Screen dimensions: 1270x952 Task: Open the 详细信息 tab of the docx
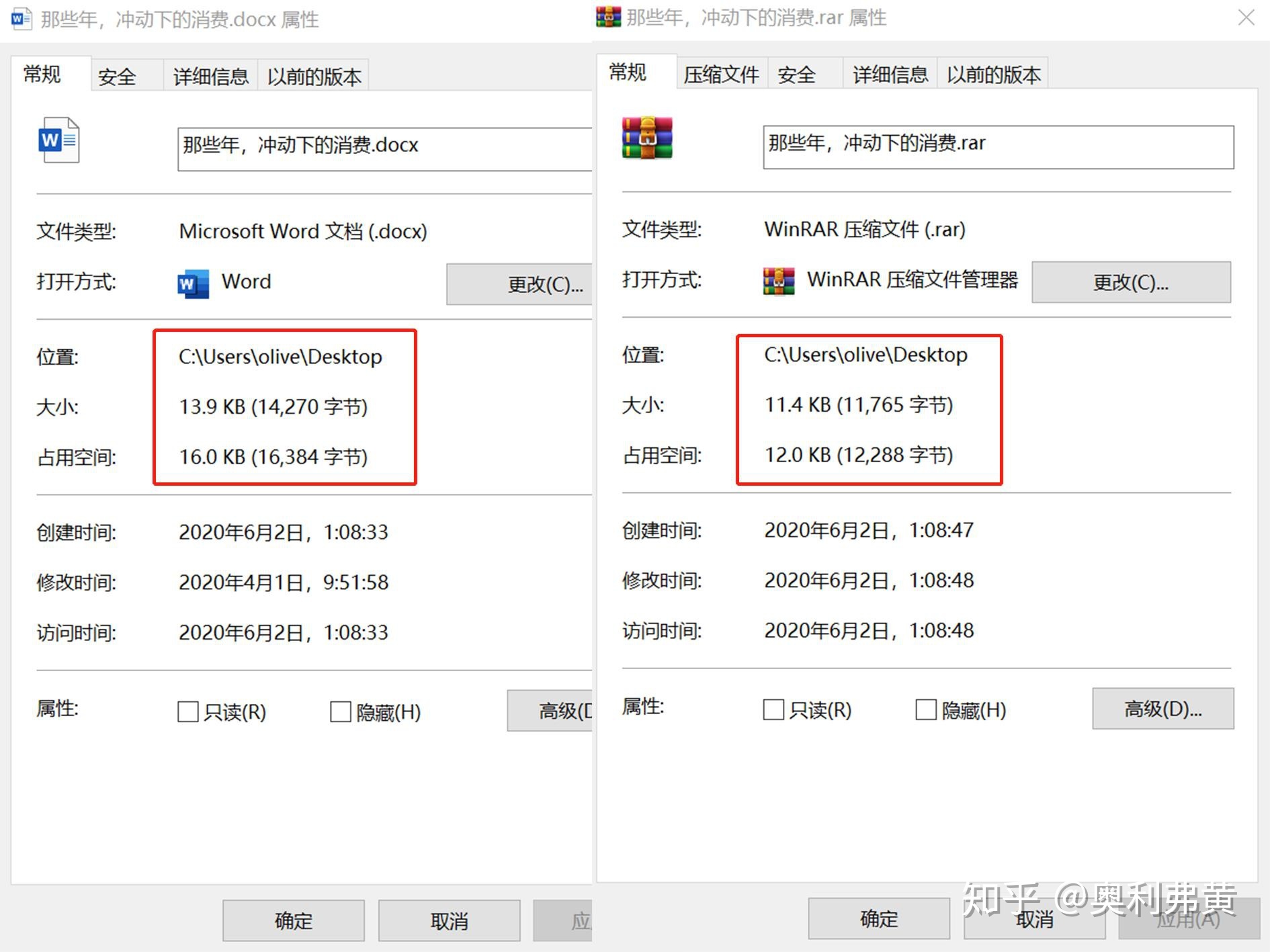(x=210, y=76)
